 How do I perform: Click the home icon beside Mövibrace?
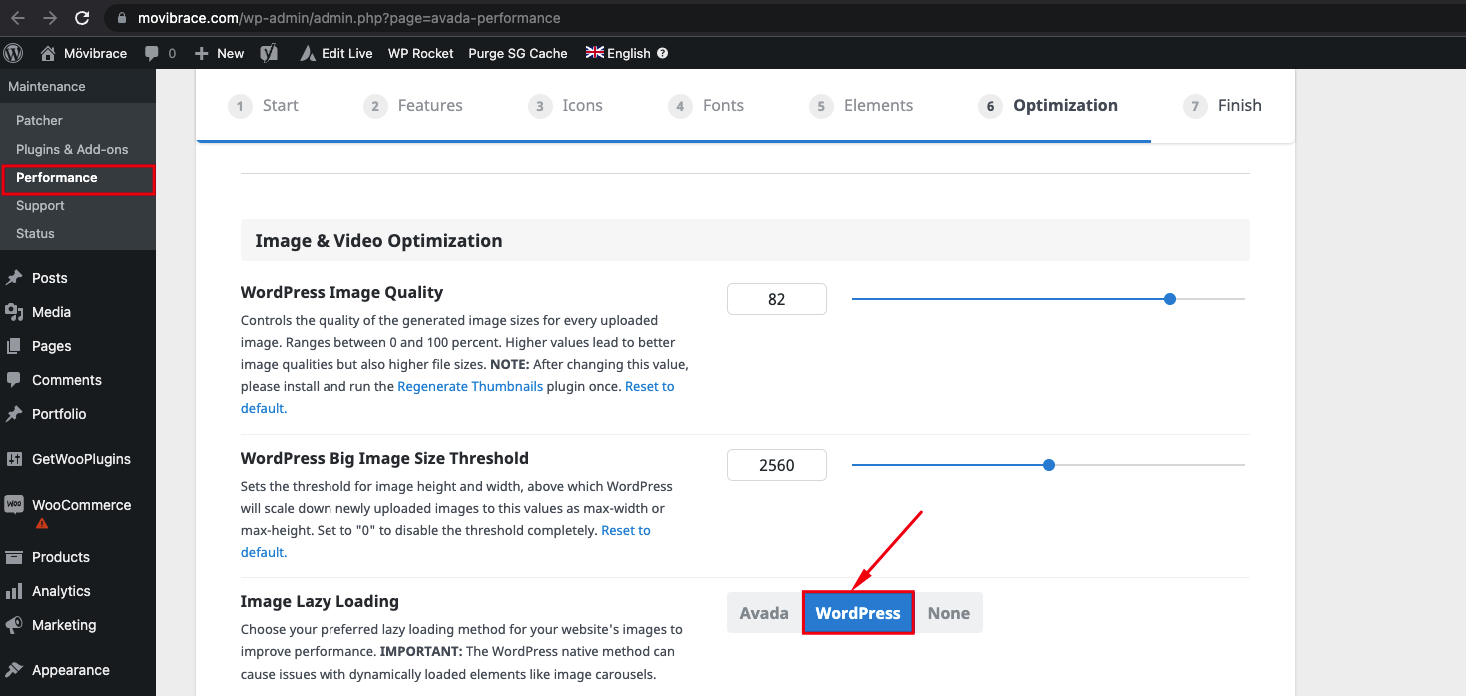48,53
